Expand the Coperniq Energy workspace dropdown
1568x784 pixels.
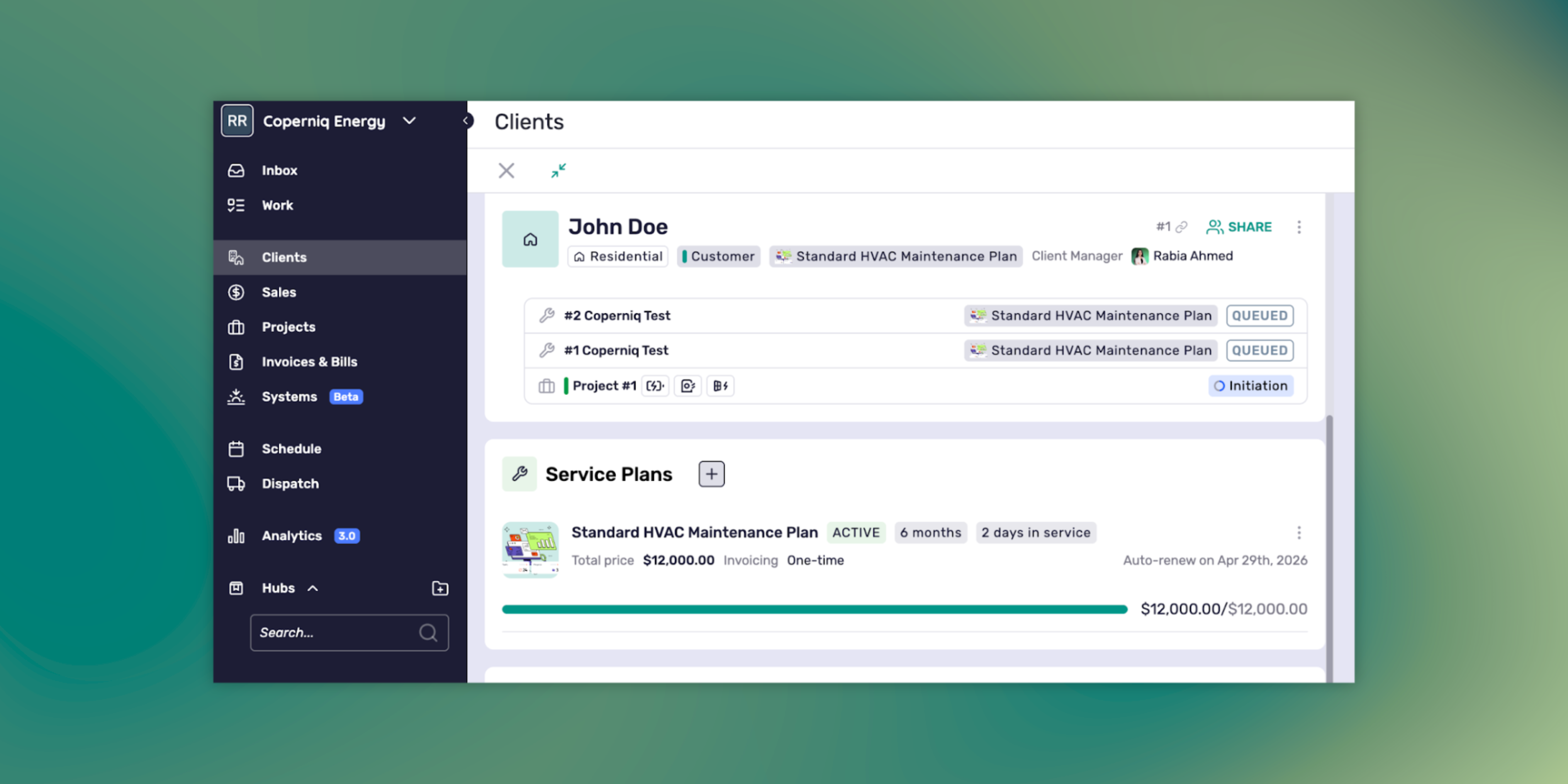pos(410,121)
